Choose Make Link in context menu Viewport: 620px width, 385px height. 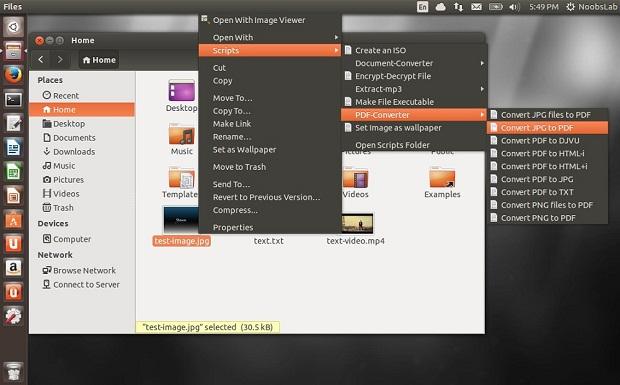point(270,124)
